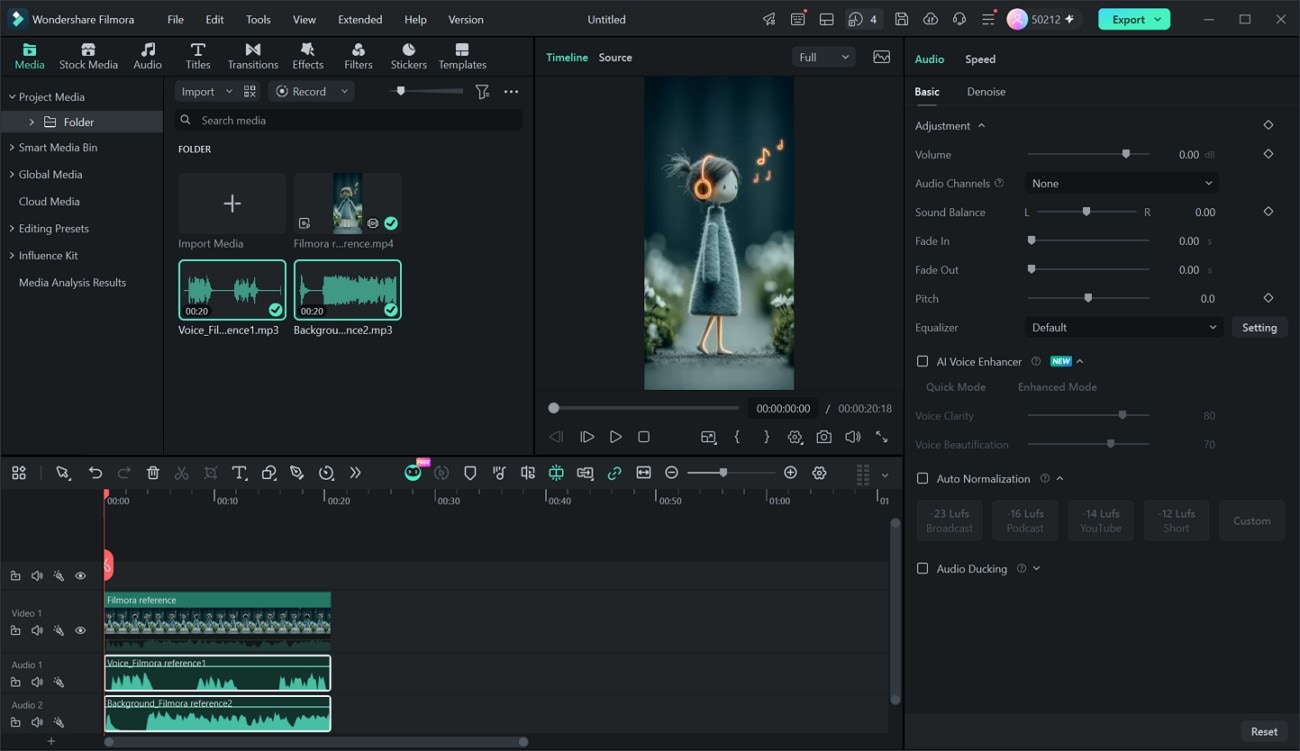Open the File menu
The image size is (1300, 751).
click(x=175, y=19)
